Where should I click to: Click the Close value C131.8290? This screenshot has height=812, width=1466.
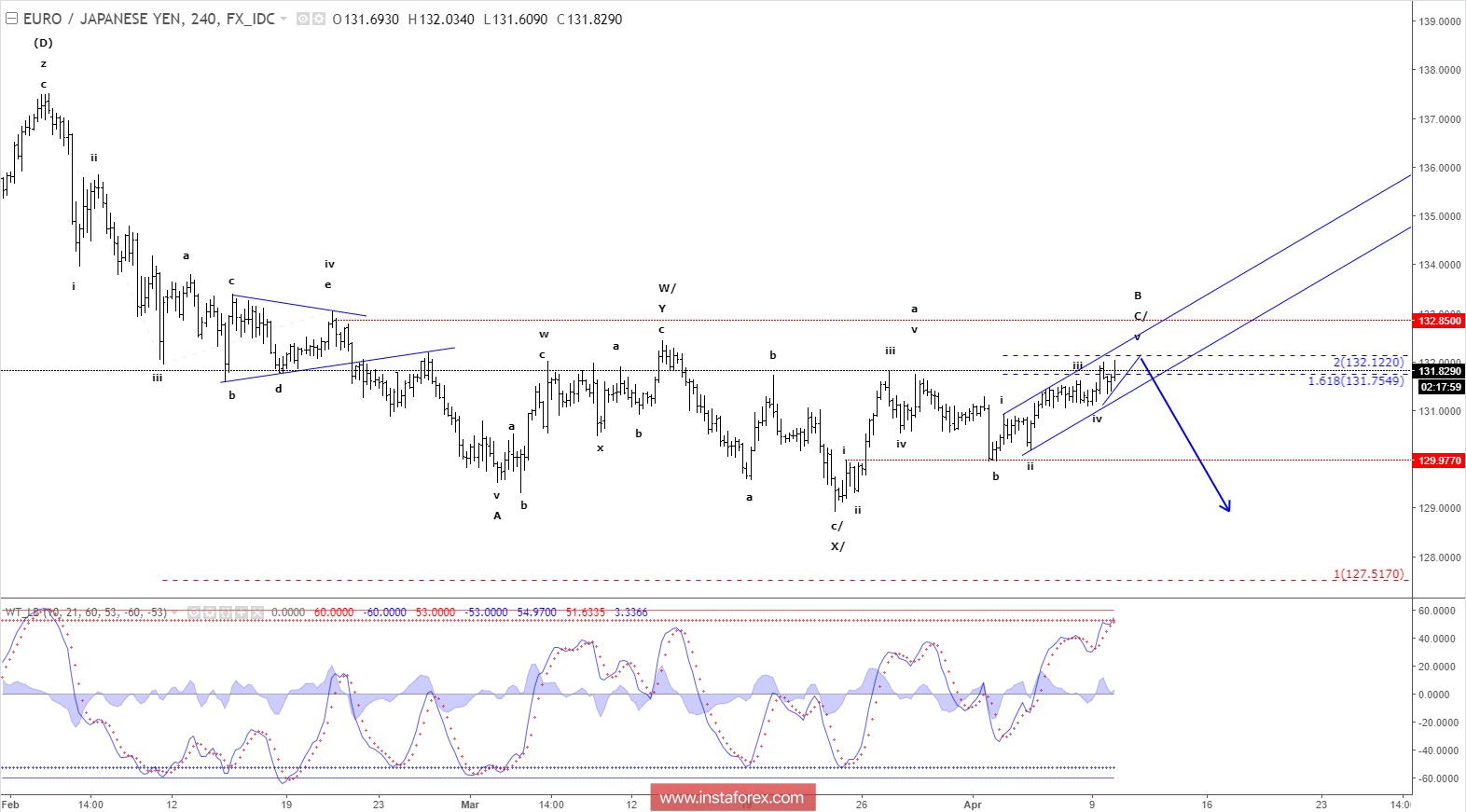click(589, 19)
